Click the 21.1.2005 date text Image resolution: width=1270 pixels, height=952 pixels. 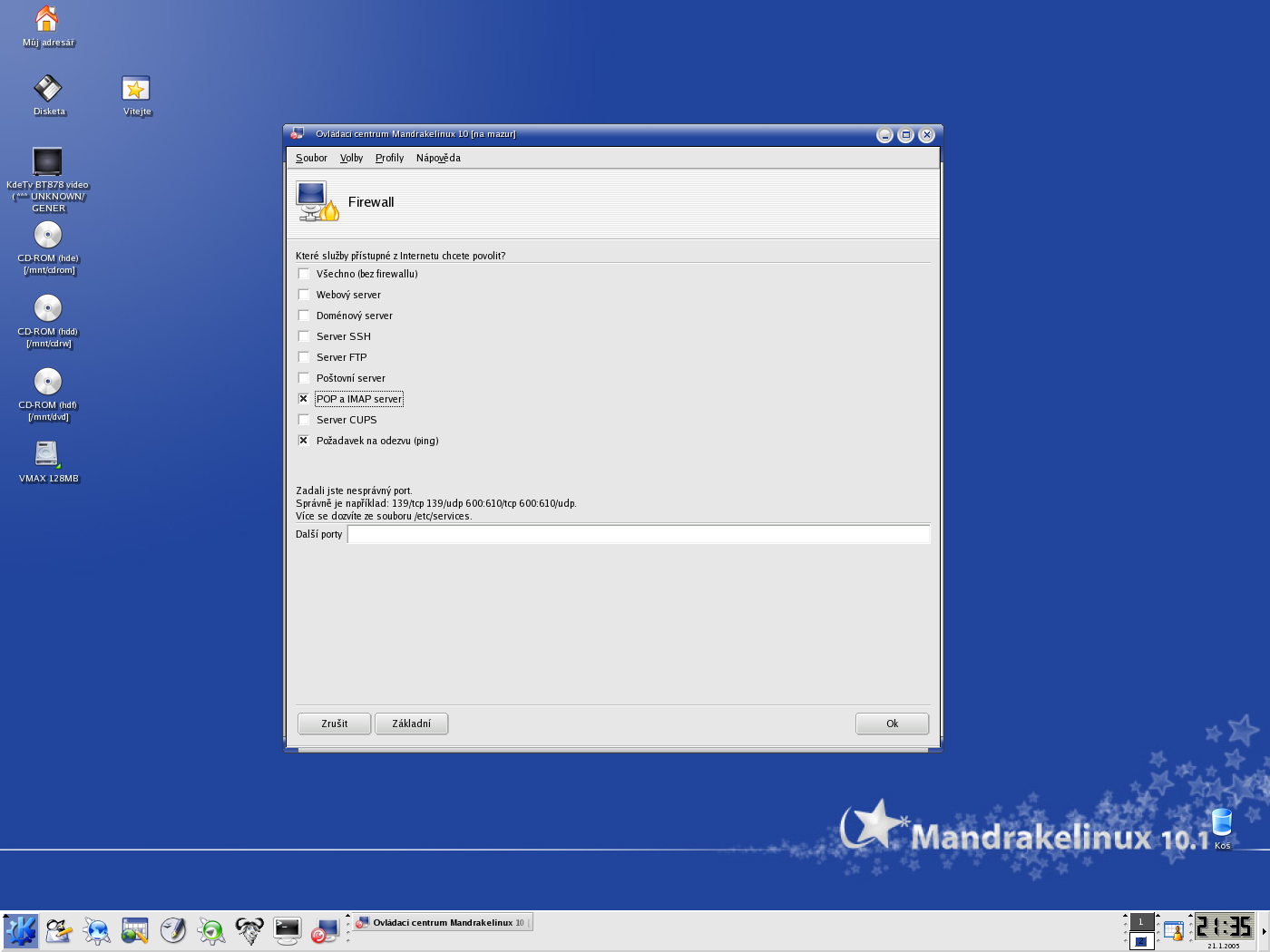coord(1223,946)
